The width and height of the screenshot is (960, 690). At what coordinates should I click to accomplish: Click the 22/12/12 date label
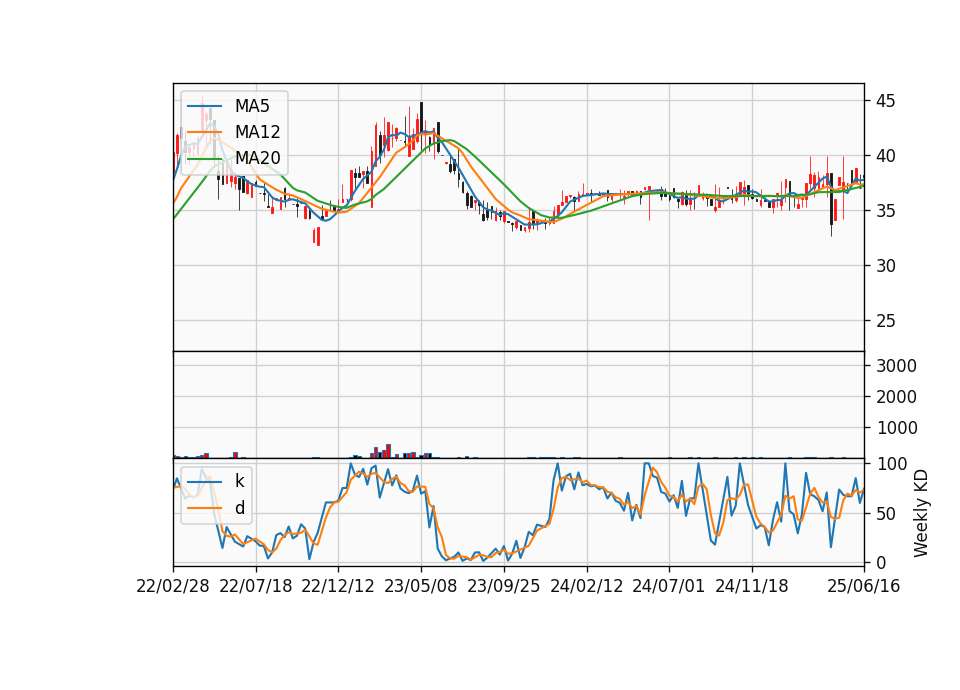click(x=338, y=586)
